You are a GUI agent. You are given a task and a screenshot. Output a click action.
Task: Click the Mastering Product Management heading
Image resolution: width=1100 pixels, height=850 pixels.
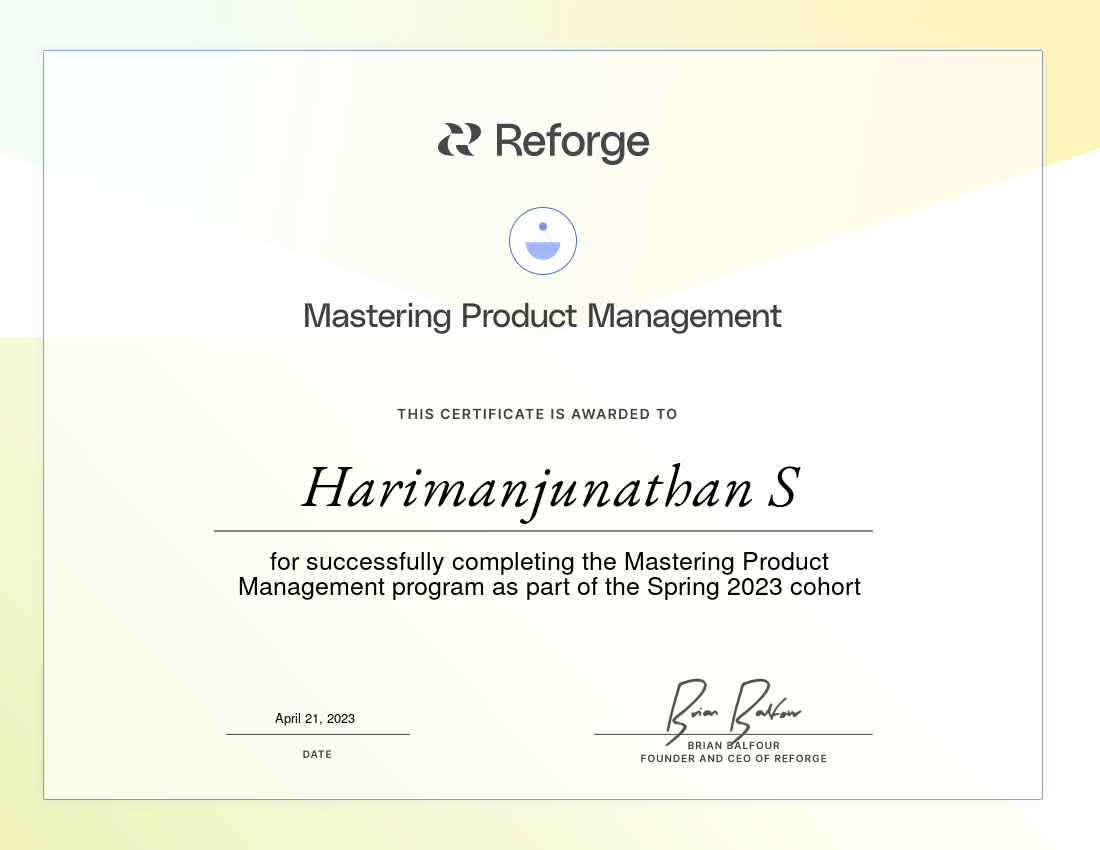point(542,317)
